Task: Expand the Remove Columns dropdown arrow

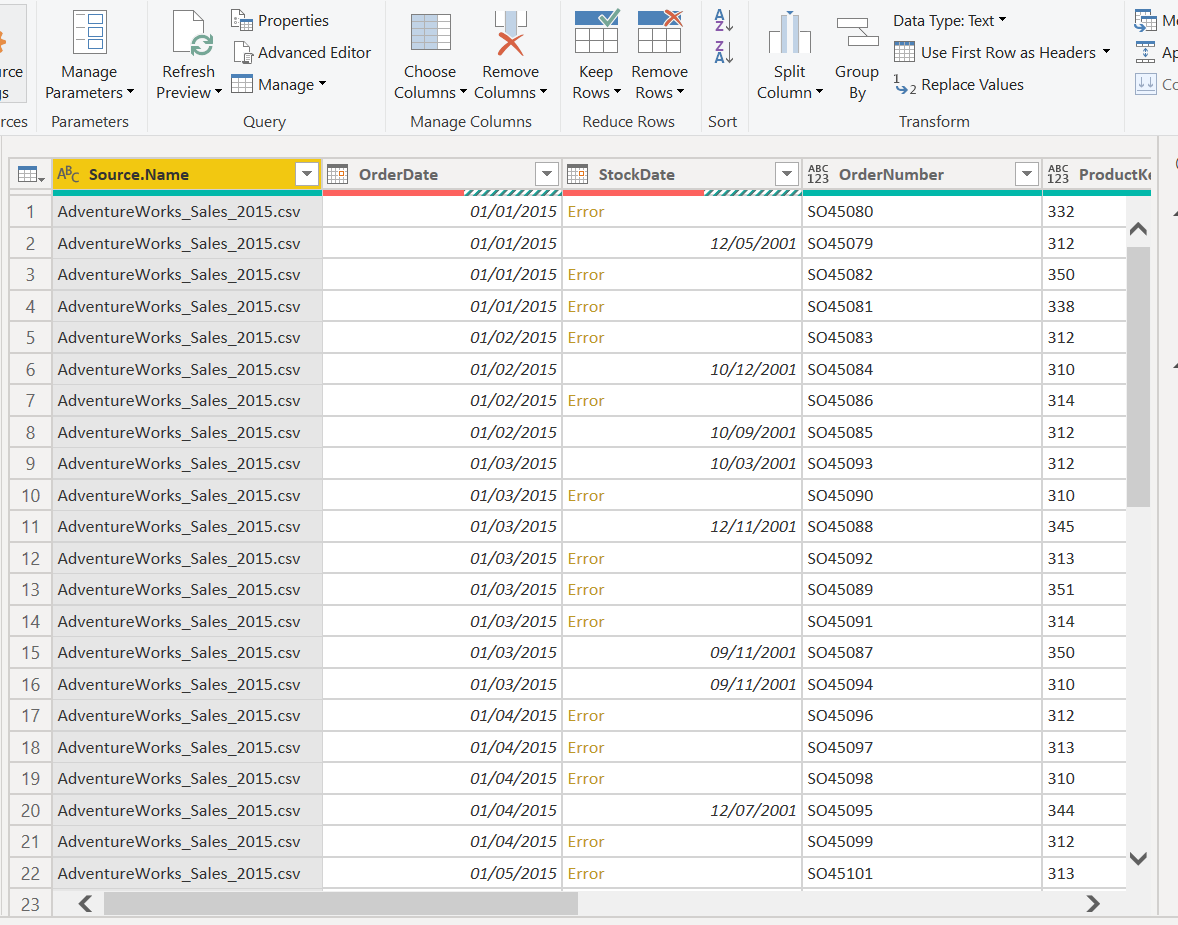Action: click(x=543, y=92)
